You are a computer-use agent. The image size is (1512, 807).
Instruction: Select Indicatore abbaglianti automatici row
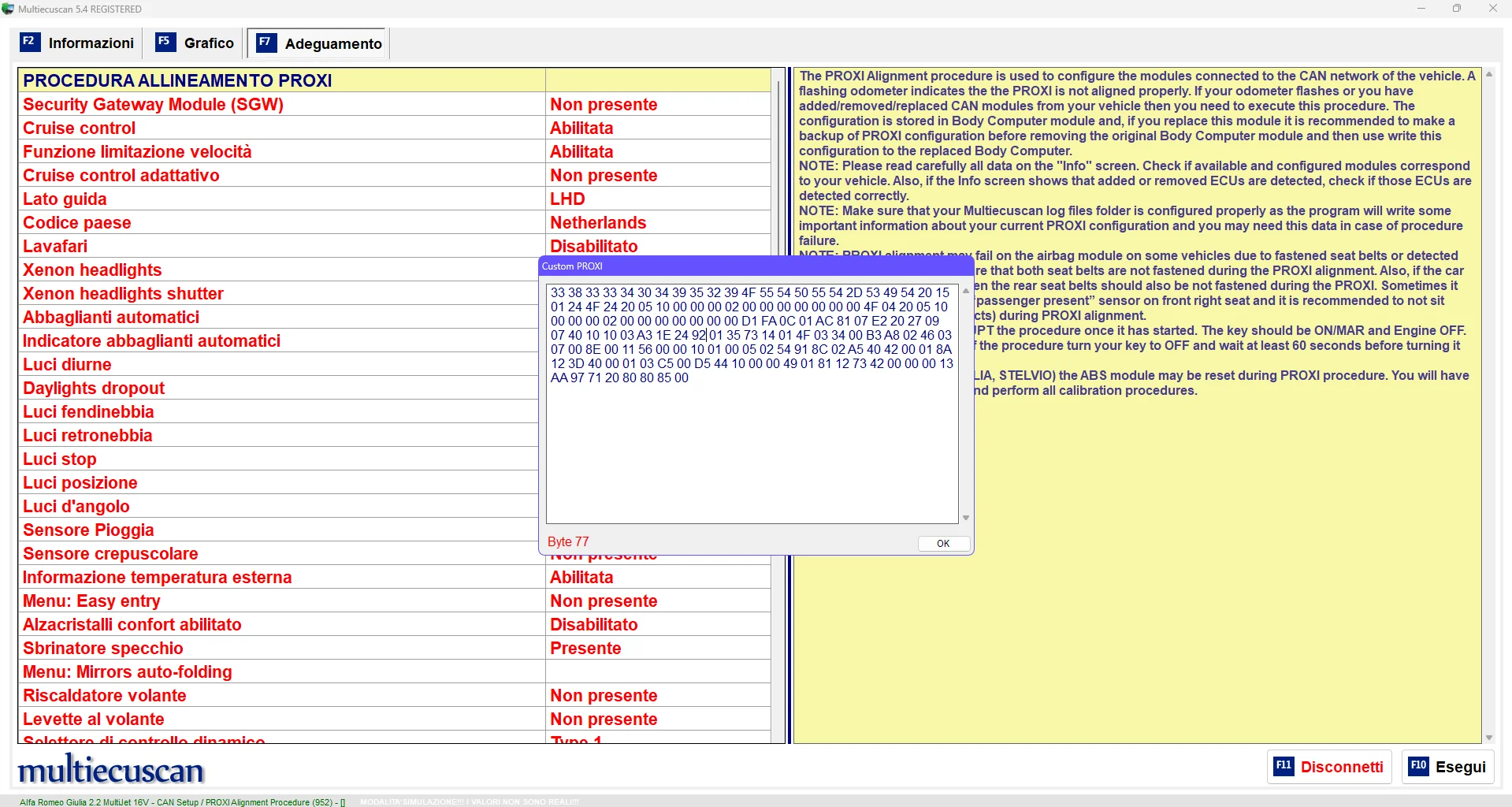click(x=279, y=340)
